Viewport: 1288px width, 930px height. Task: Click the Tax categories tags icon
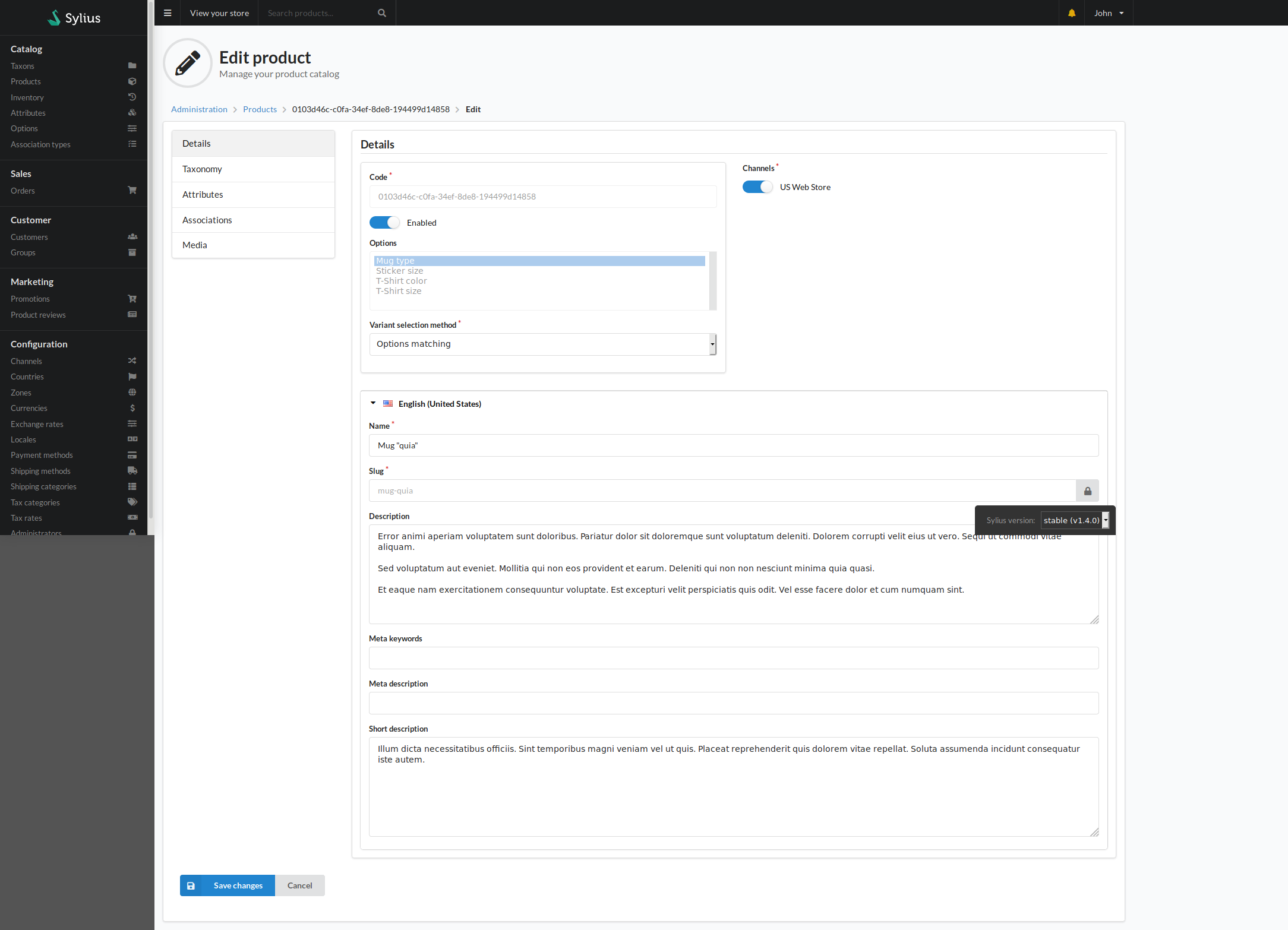(x=132, y=502)
